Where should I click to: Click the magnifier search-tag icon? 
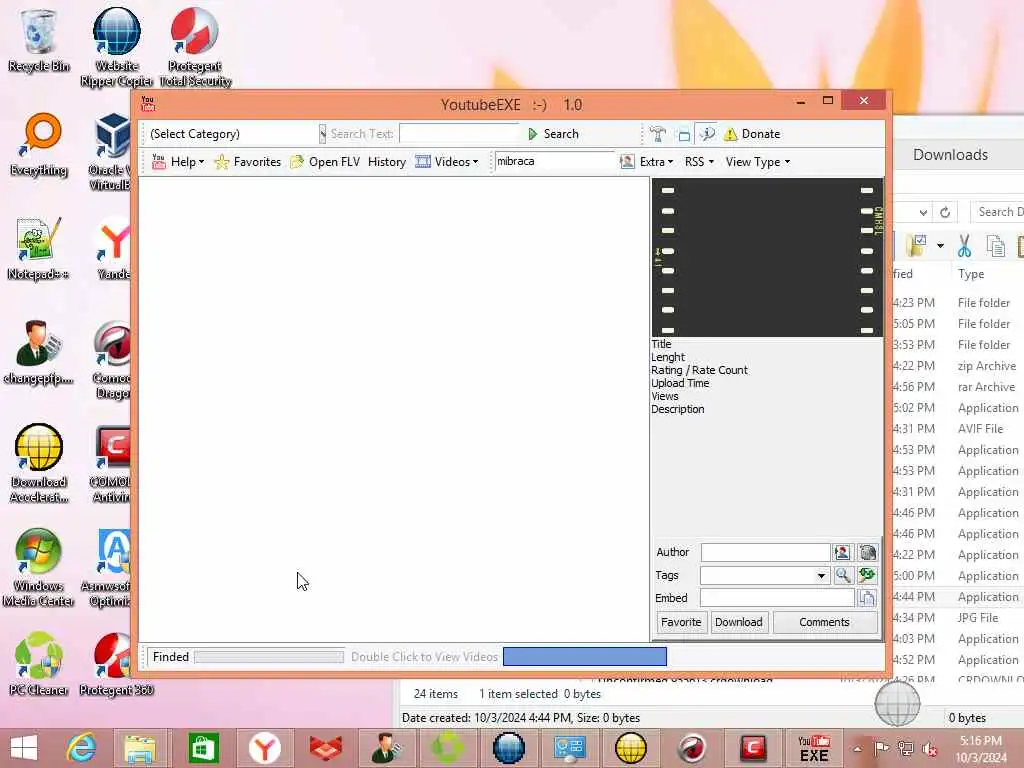[842, 575]
